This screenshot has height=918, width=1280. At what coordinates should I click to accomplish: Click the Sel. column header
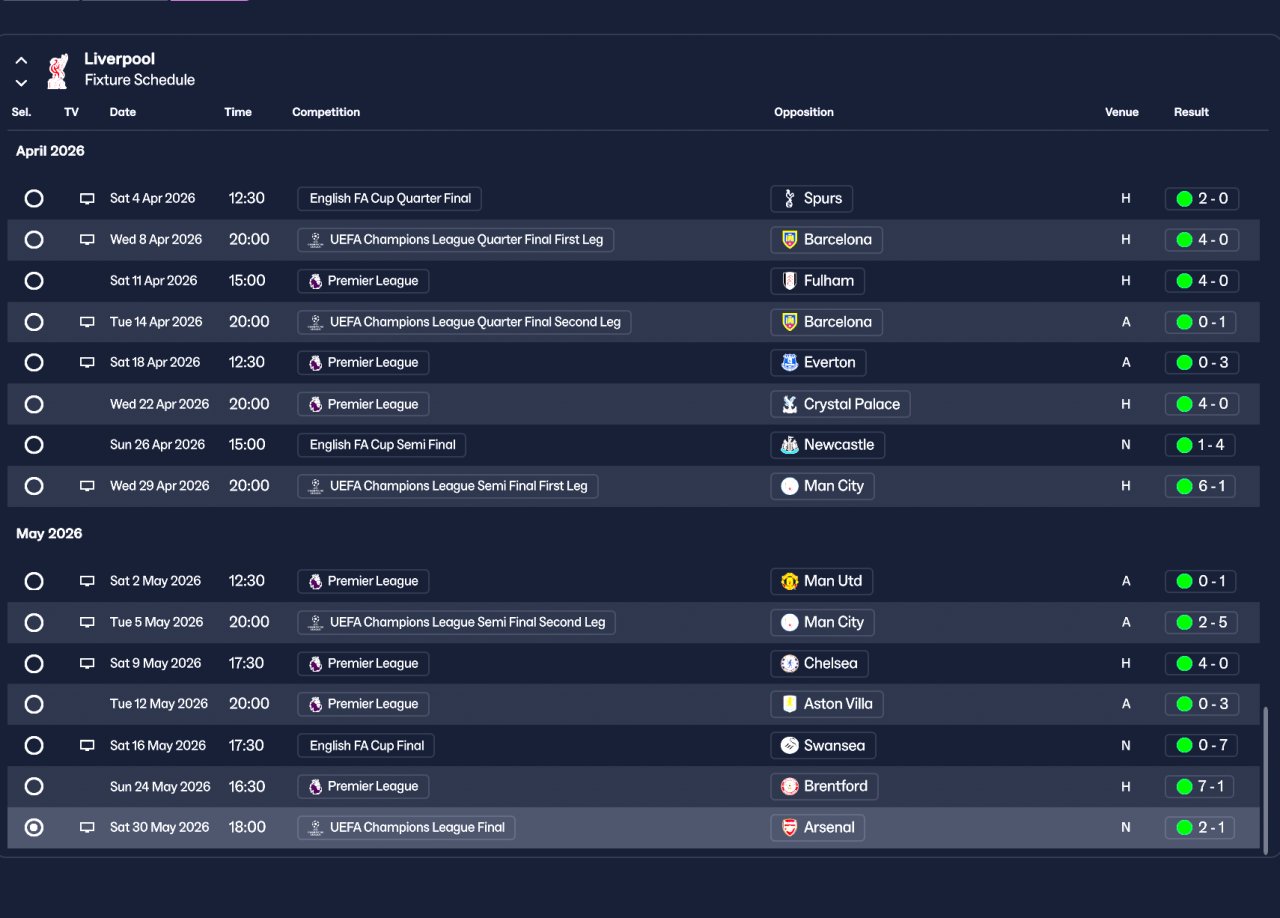(21, 112)
